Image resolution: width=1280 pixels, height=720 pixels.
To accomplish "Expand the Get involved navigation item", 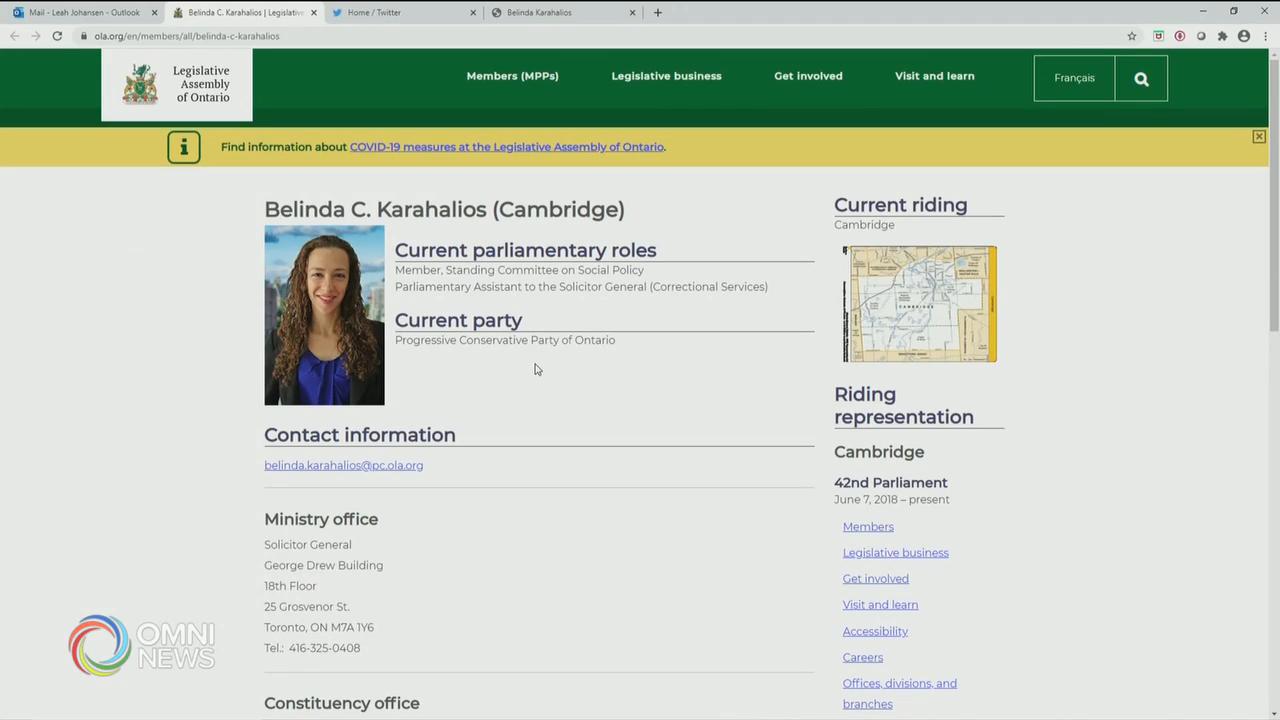I will 808,76.
